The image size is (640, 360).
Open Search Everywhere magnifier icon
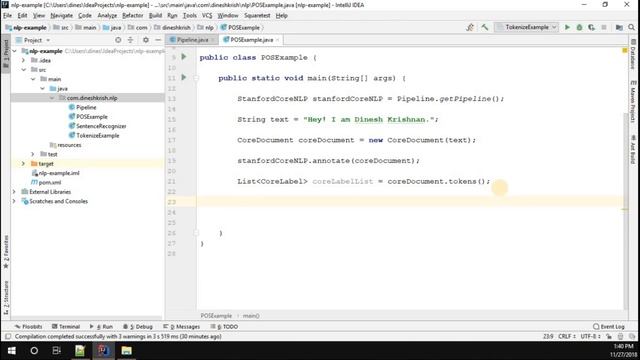631,27
